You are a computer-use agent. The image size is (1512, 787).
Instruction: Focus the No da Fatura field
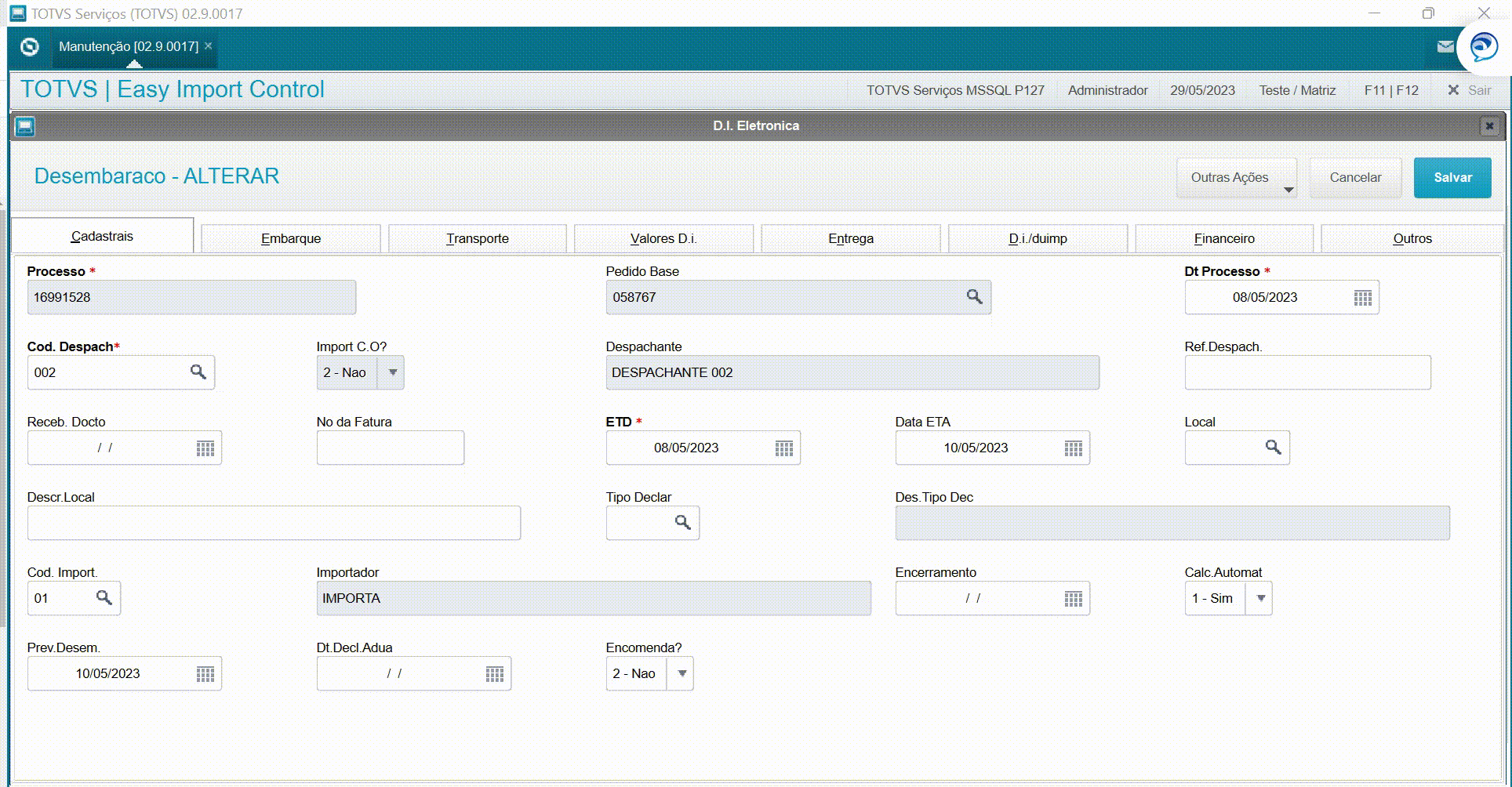coord(391,448)
